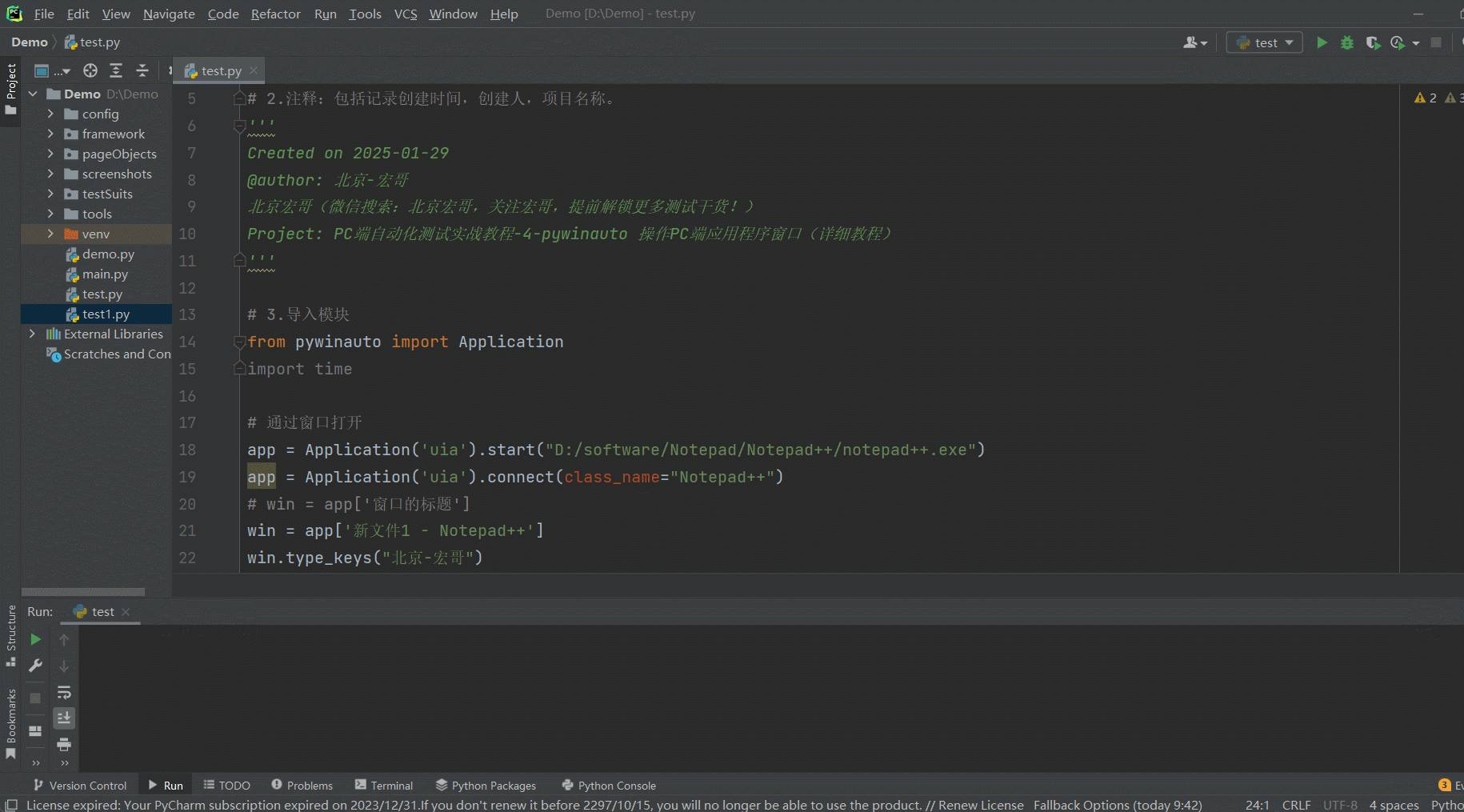The image size is (1464, 812).
Task: Switch to the Terminal tool tab
Action: [384, 786]
